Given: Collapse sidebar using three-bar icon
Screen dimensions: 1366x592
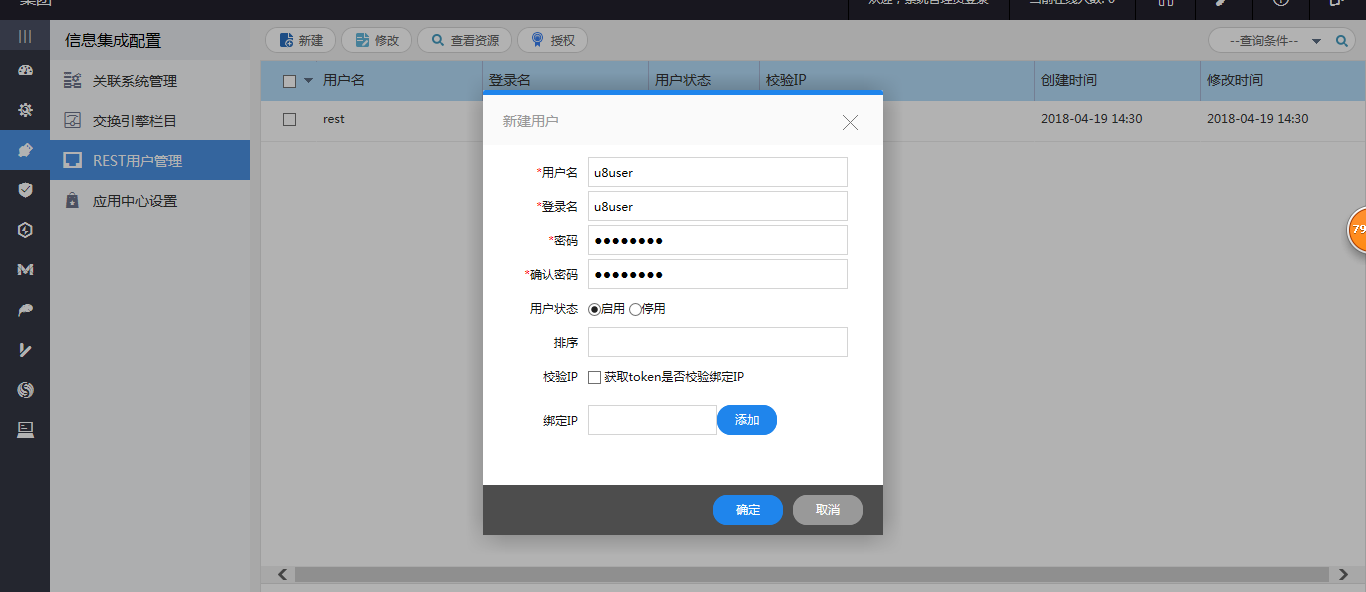Looking at the screenshot, I should pyautogui.click(x=25, y=36).
